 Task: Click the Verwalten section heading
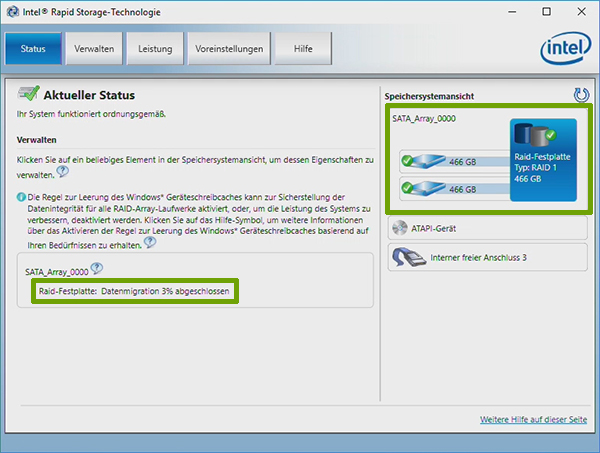click(36, 140)
